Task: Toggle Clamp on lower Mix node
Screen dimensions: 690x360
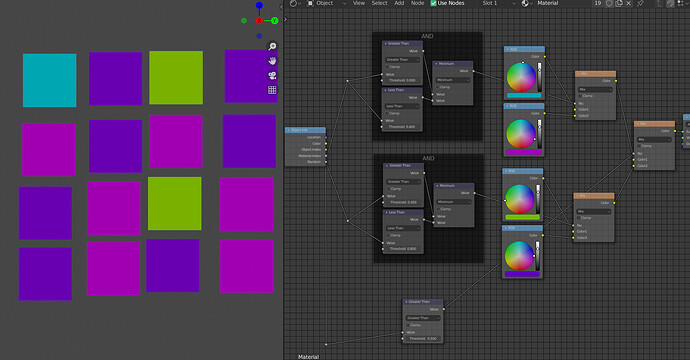Action: pyautogui.click(x=579, y=218)
